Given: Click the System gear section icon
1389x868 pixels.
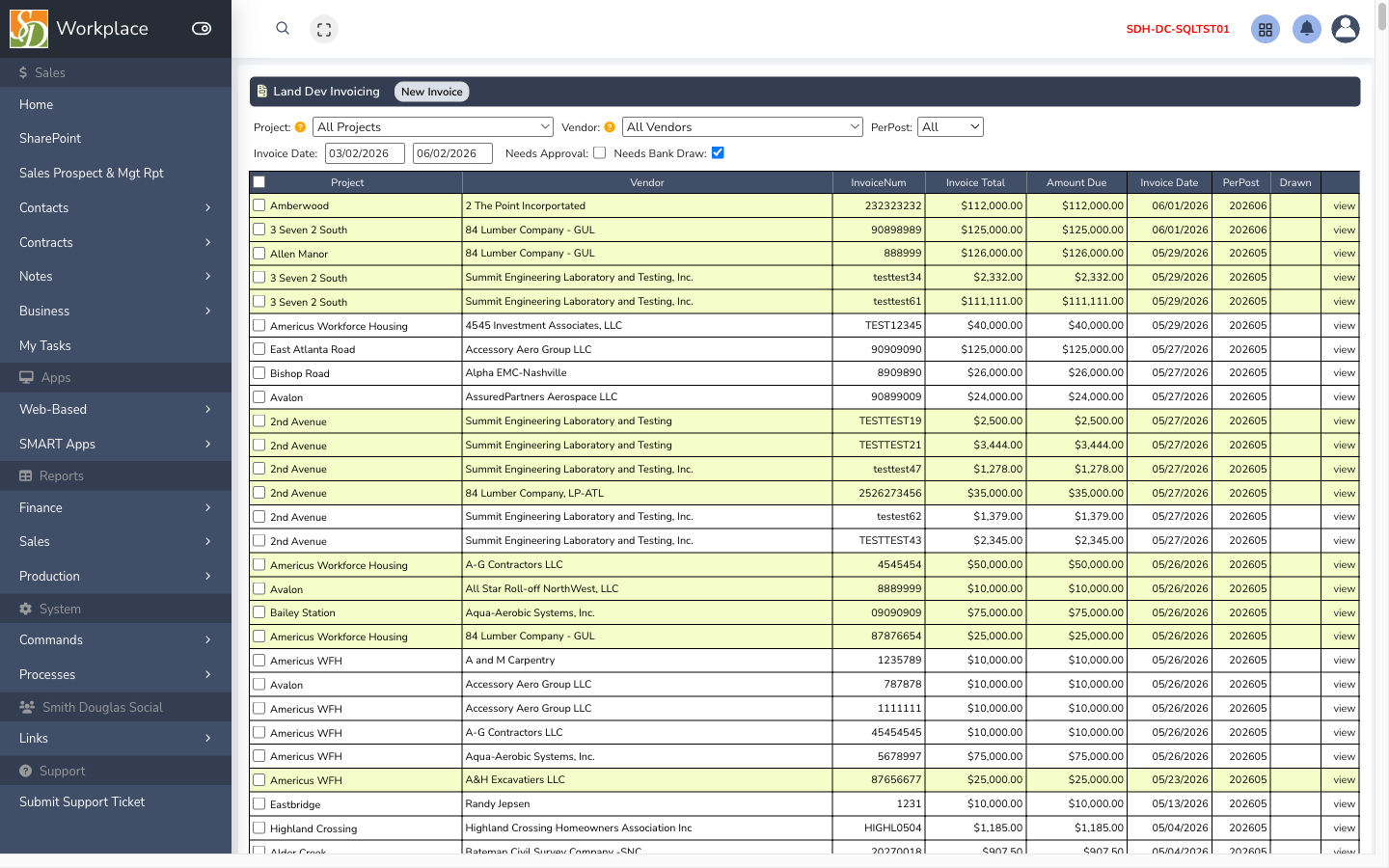Looking at the screenshot, I should point(26,609).
